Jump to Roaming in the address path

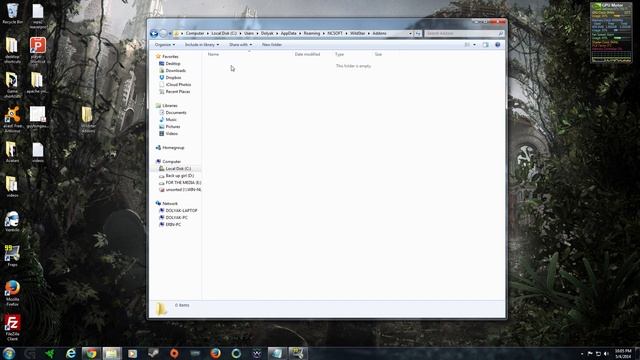[x=312, y=33]
